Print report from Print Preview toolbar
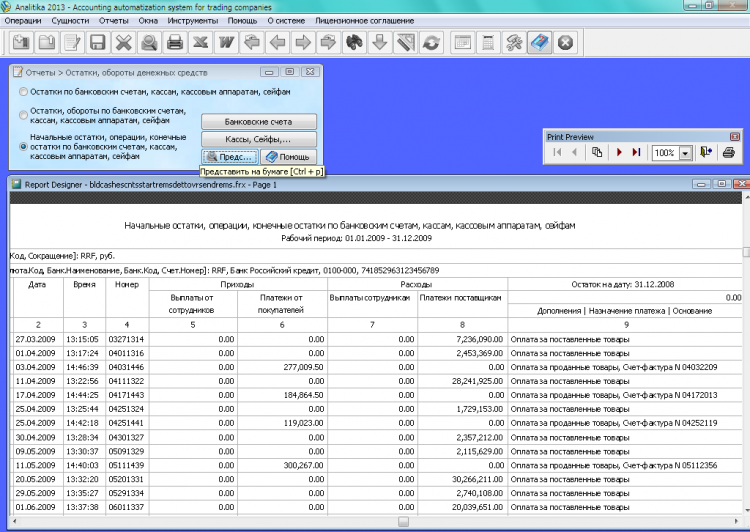750x532 pixels. (728, 153)
